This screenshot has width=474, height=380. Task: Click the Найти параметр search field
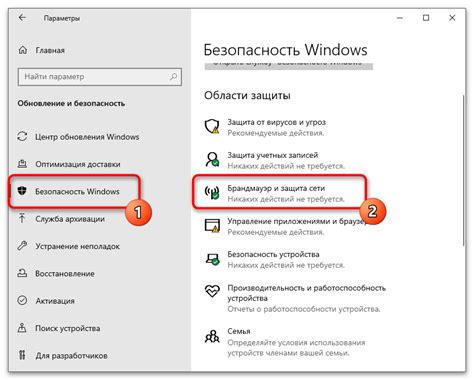pos(100,77)
